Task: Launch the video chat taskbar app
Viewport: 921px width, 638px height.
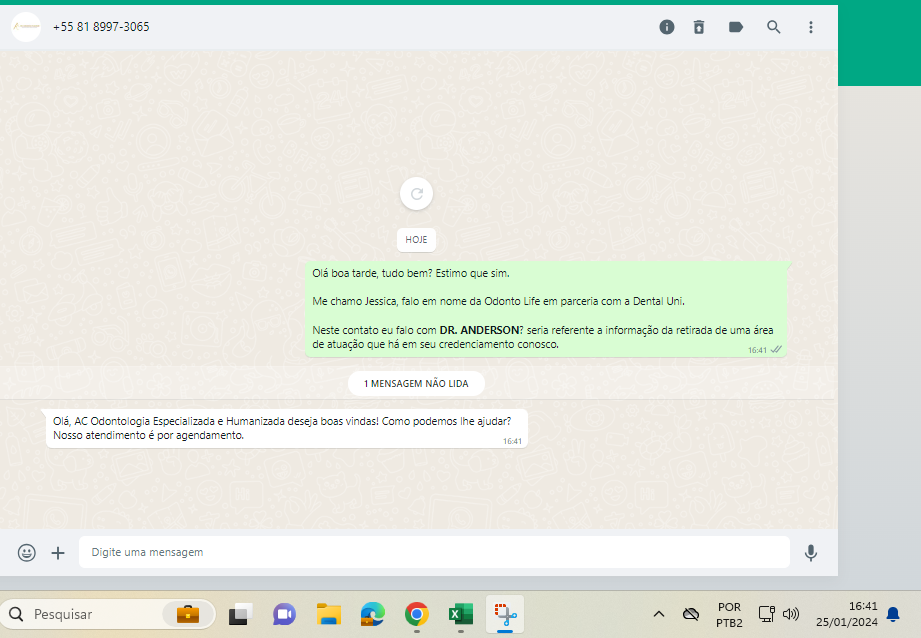Action: click(284, 615)
